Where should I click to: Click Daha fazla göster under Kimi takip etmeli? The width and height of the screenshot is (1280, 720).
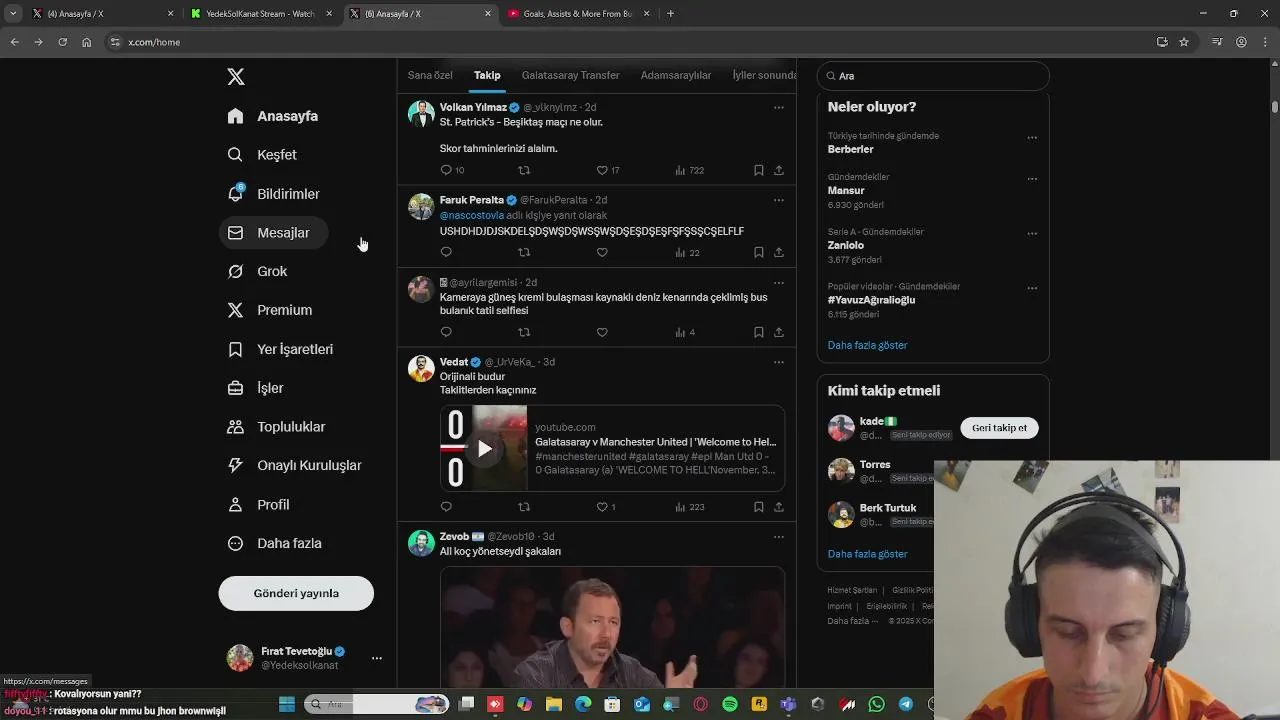tap(867, 554)
